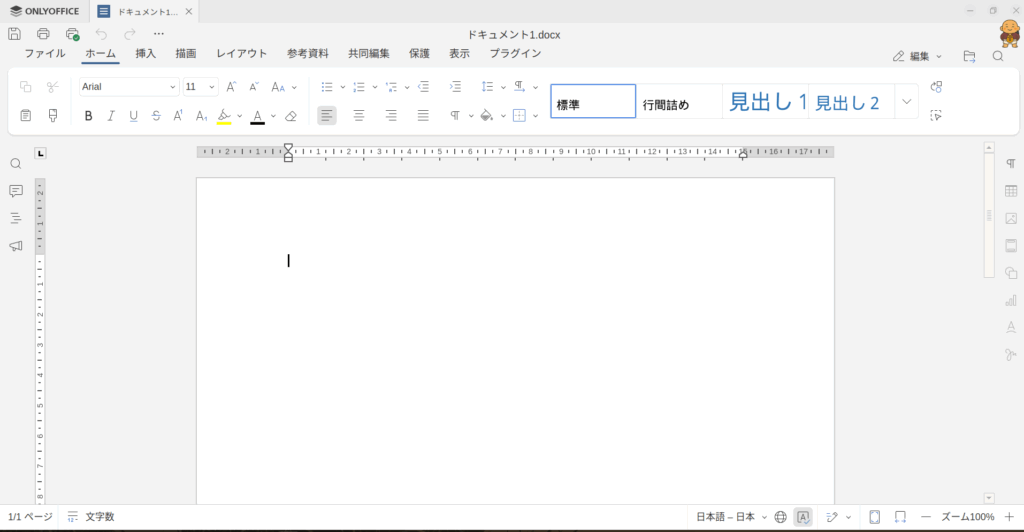Expand the styles gallery arrow

point(906,101)
